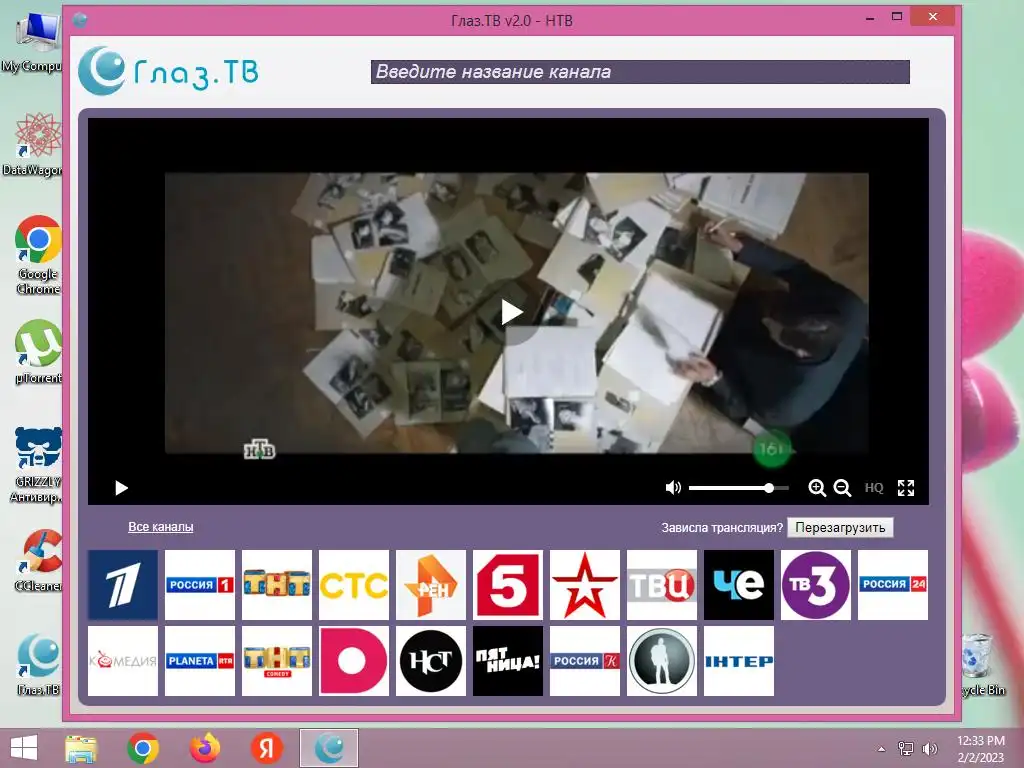Image resolution: width=1024 pixels, height=768 pixels.
Task: Open the Звезда red star channel
Action: (585, 584)
